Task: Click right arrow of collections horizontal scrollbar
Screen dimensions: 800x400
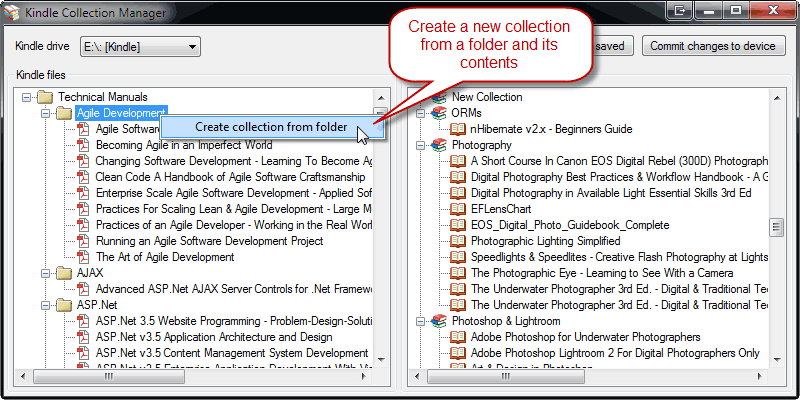Action: 758,377
